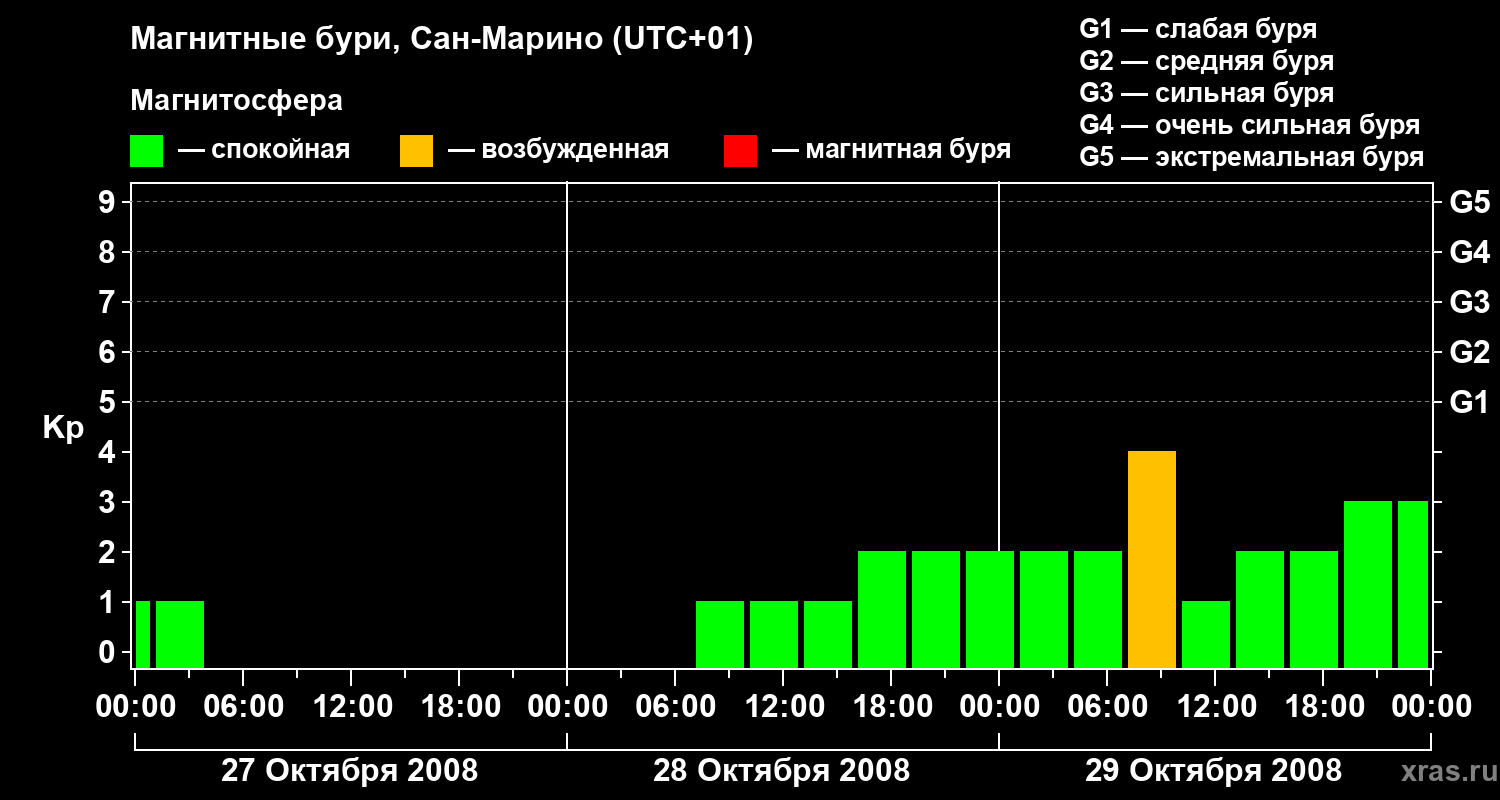Click the right-axis 'G1' tick label
The image size is (1500, 800).
pos(1469,402)
